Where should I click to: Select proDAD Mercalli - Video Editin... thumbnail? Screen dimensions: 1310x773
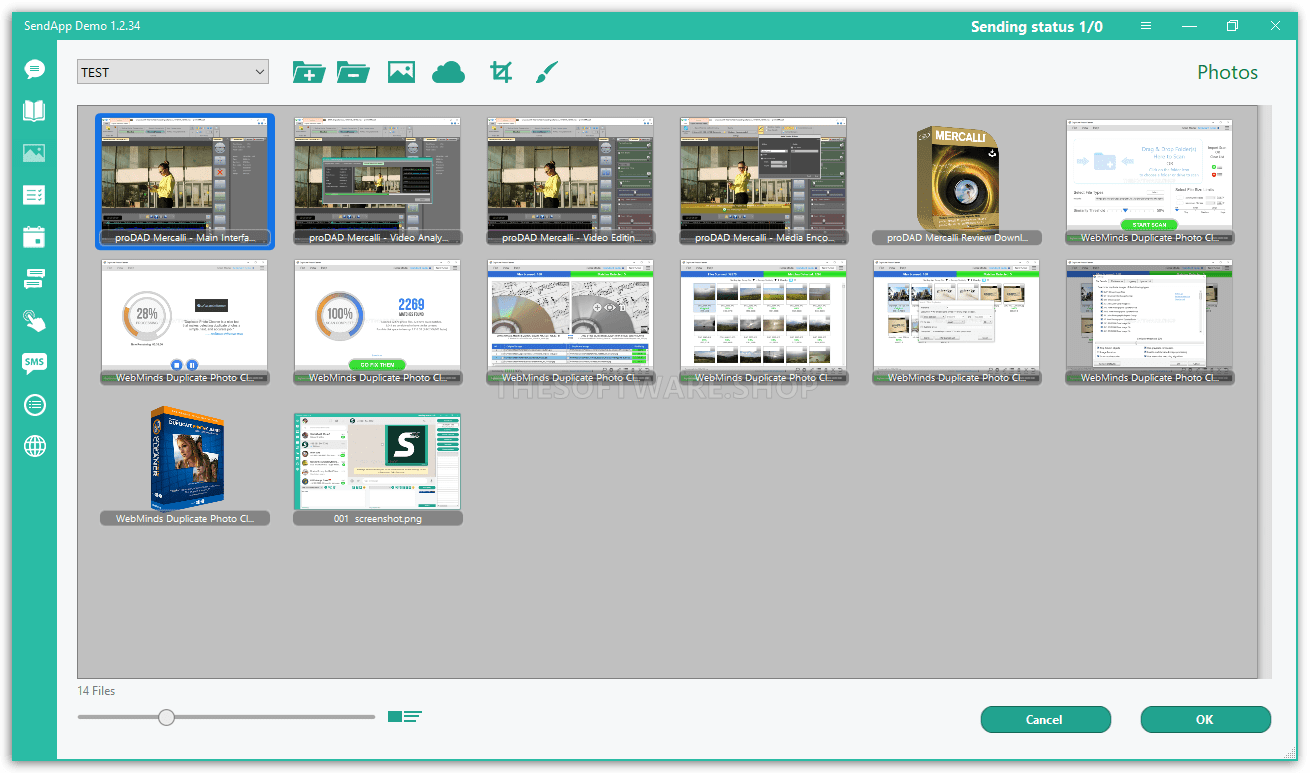pyautogui.click(x=571, y=182)
